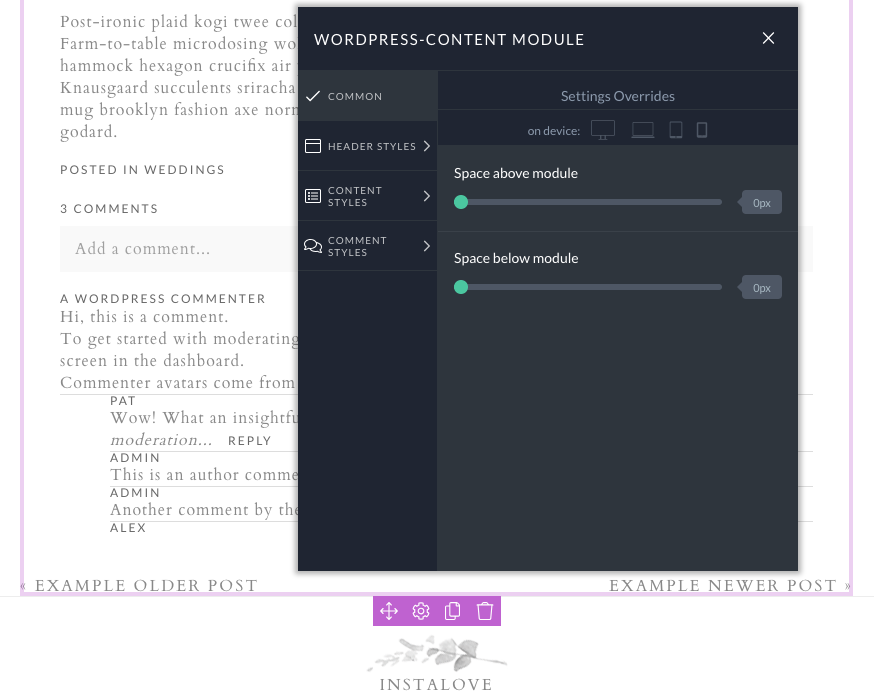This screenshot has height=700, width=874.
Task: Select the mobile phone device override icon
Action: click(702, 130)
